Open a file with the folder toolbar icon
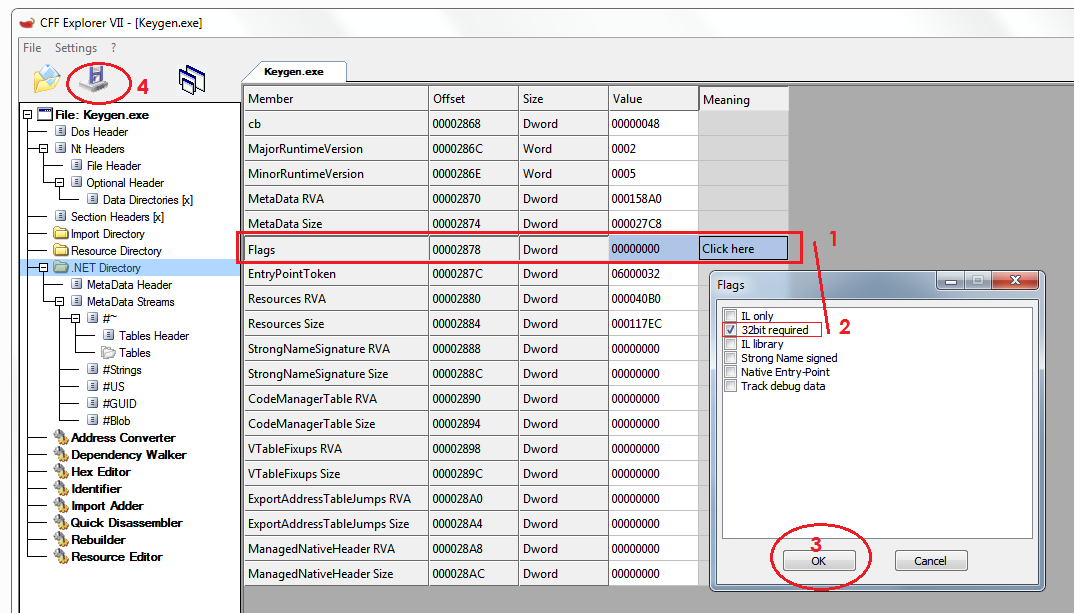 pyautogui.click(x=47, y=78)
